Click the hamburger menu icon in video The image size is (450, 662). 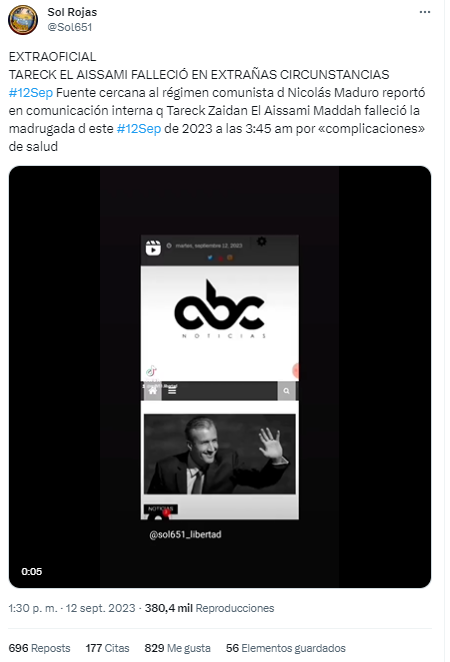click(172, 391)
